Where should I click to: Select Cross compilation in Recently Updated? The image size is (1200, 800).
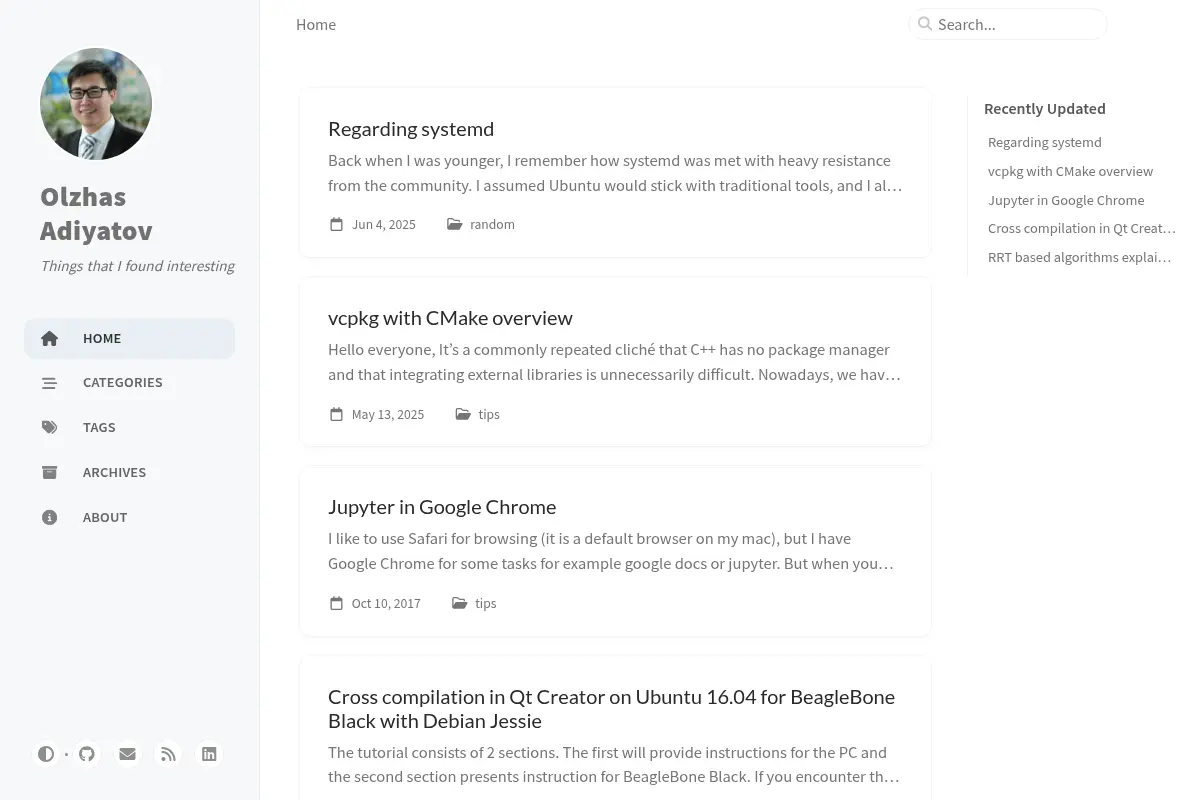1082,228
